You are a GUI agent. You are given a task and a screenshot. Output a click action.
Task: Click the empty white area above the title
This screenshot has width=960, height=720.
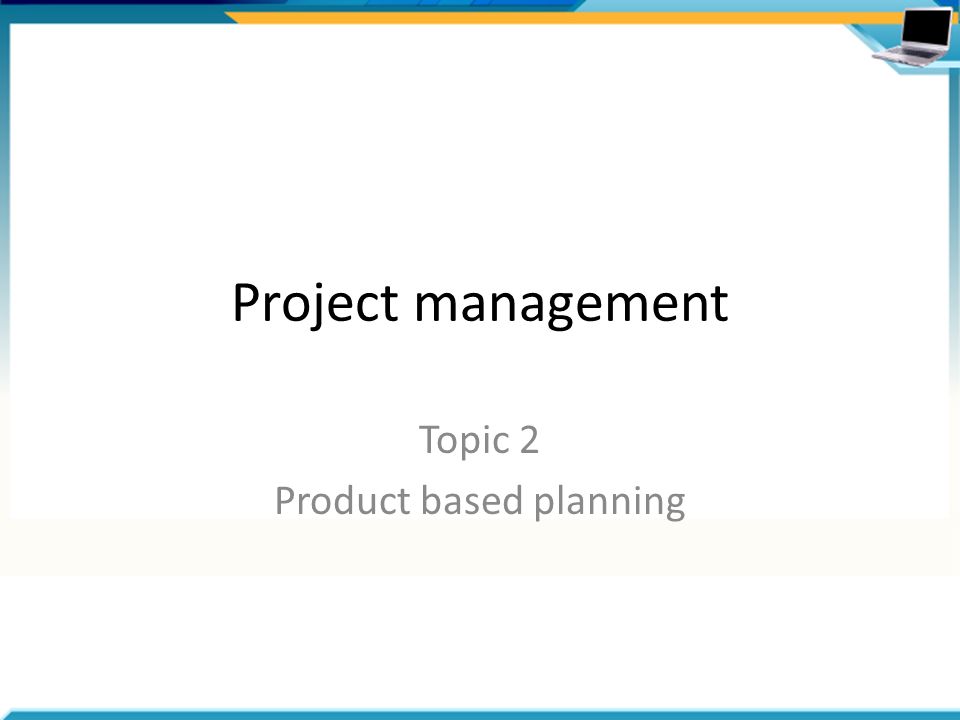[480, 153]
